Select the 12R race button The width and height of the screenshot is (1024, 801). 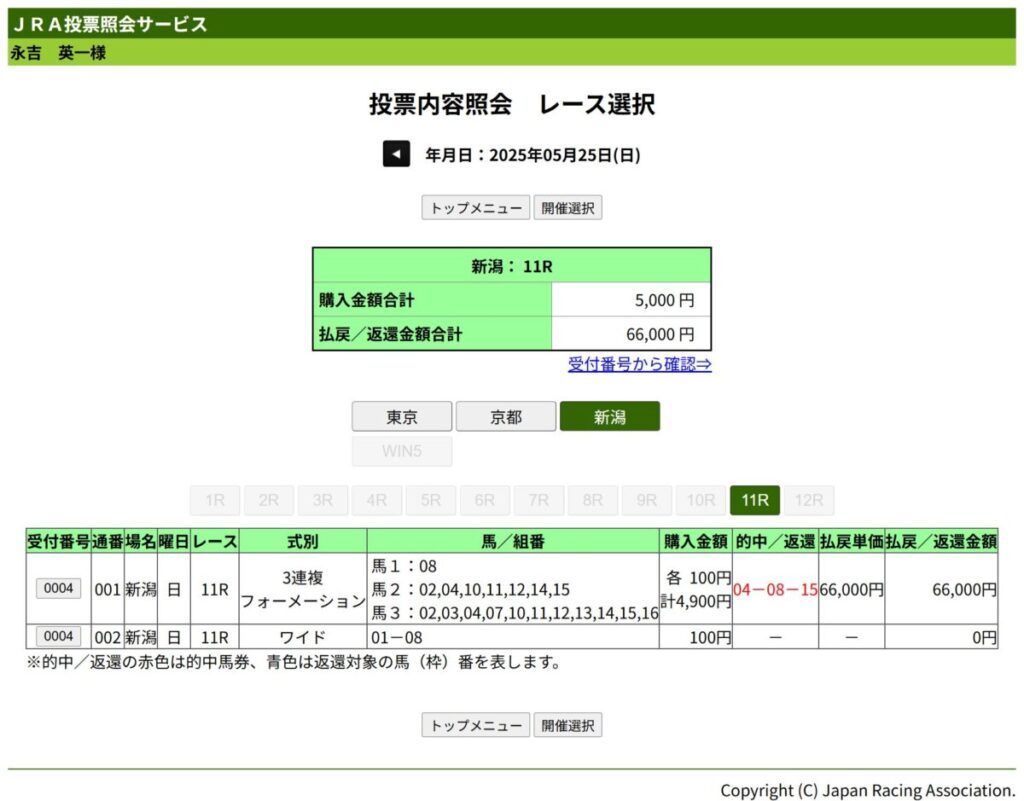tap(809, 500)
